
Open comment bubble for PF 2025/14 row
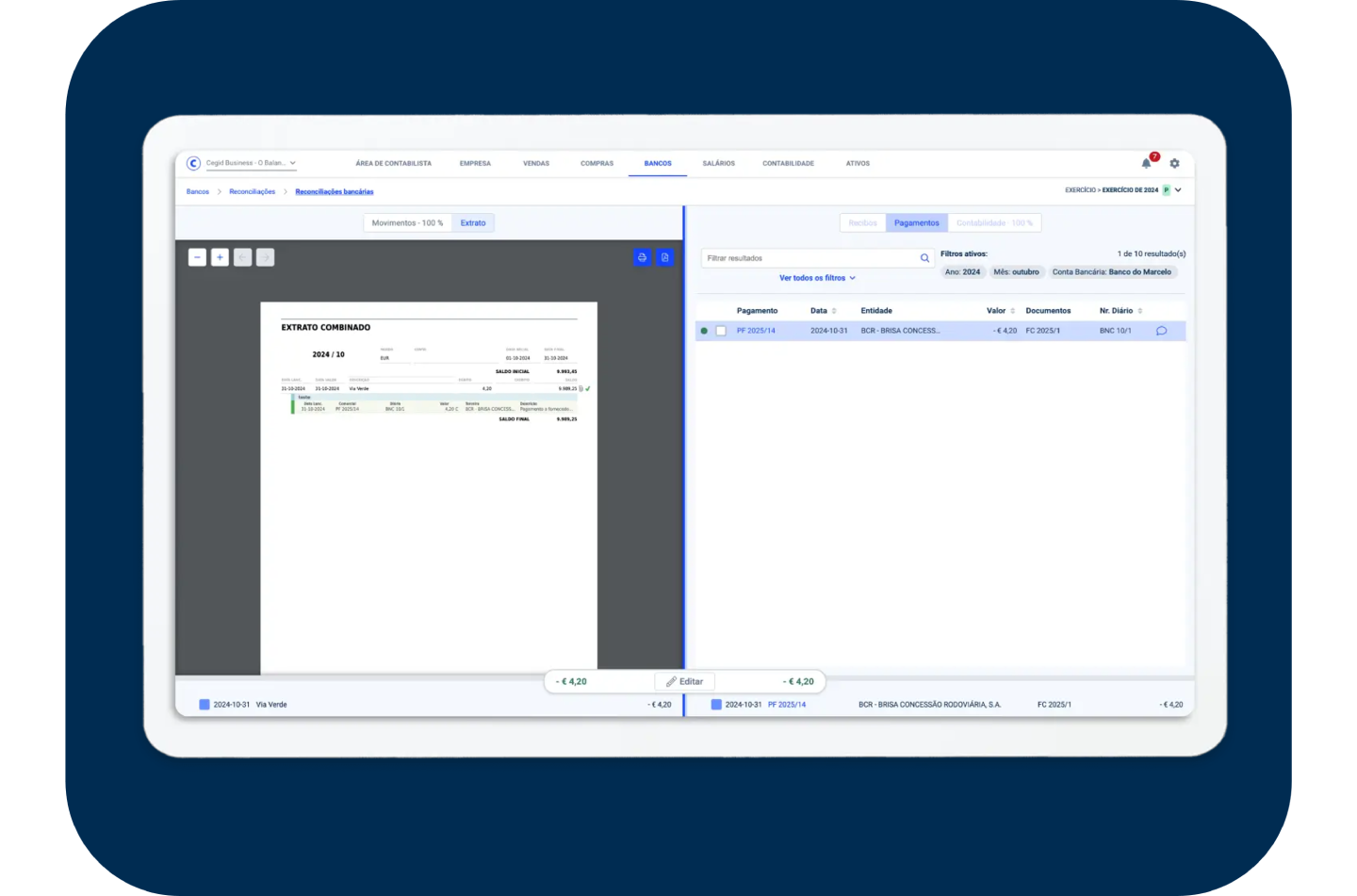pos(1161,331)
